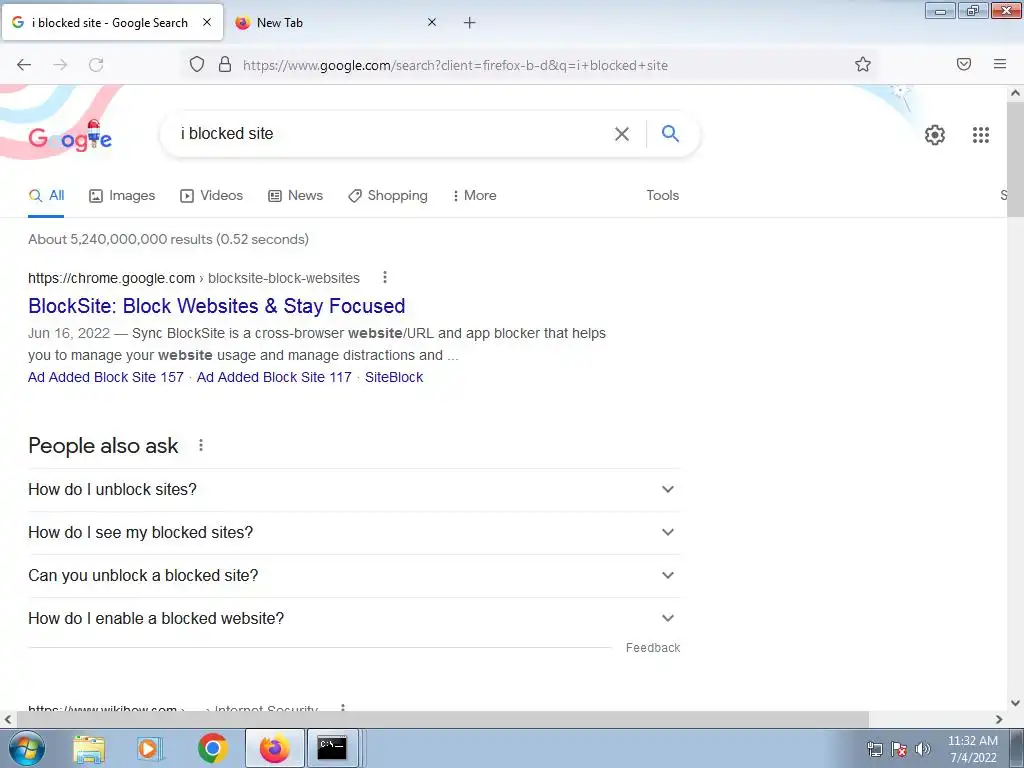Screen dimensions: 1024x768
Task: Open the 'Ad Added Block Site 117' link
Action: (x=274, y=377)
